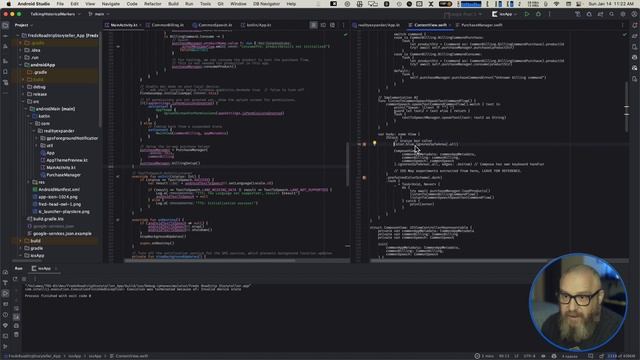Image resolution: width=640 pixels, height=360 pixels.
Task: Open the Run tool window icon on left strip
Action: click(5, 293)
